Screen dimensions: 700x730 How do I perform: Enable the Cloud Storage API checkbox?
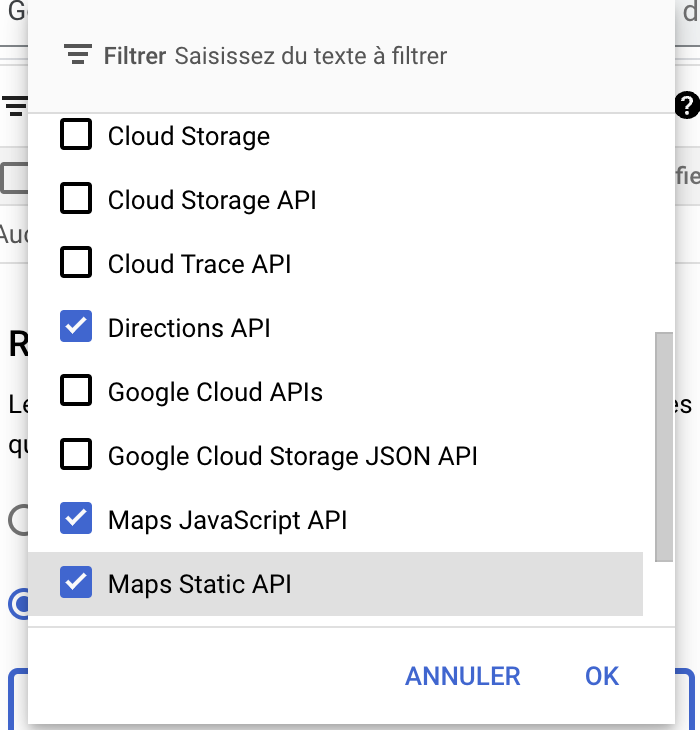76,198
